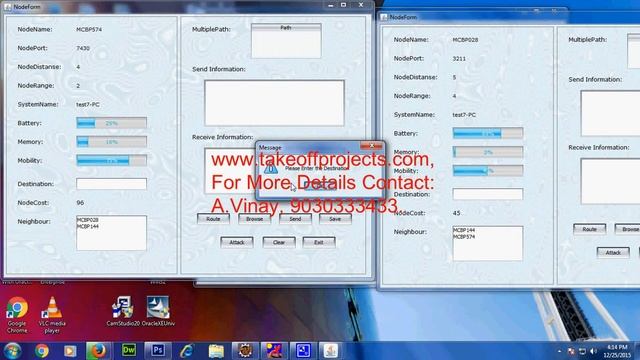This screenshot has height=360, width=640.
Task: Click NodeName value MCBP028
Action: click(465, 40)
